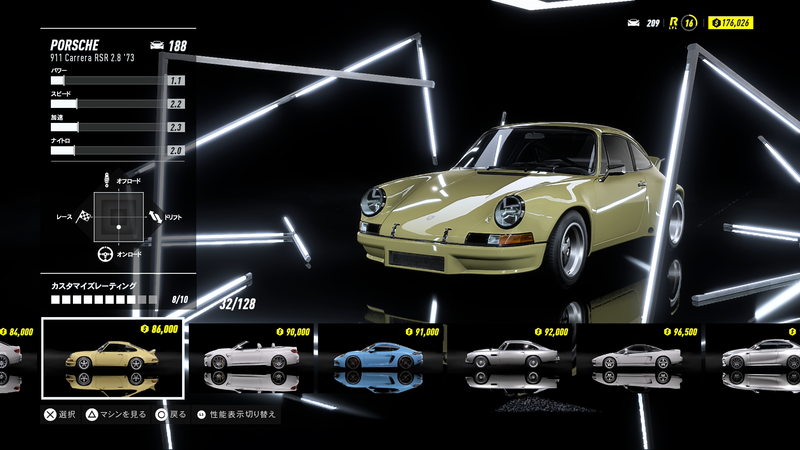Select the white convertible priced 90,000
Screen dimensions: 800x450
coord(251,358)
